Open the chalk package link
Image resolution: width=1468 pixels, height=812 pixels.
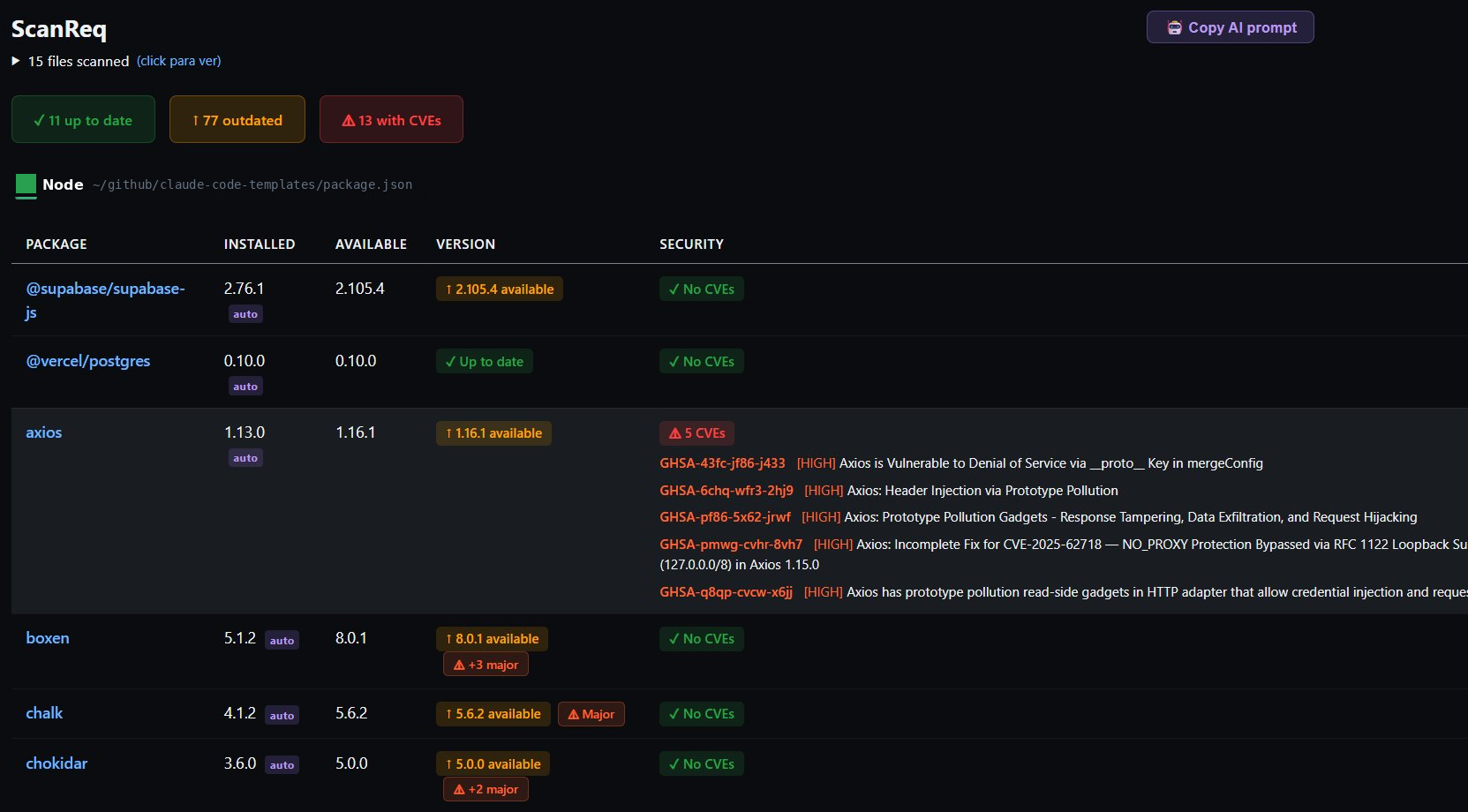(x=44, y=713)
